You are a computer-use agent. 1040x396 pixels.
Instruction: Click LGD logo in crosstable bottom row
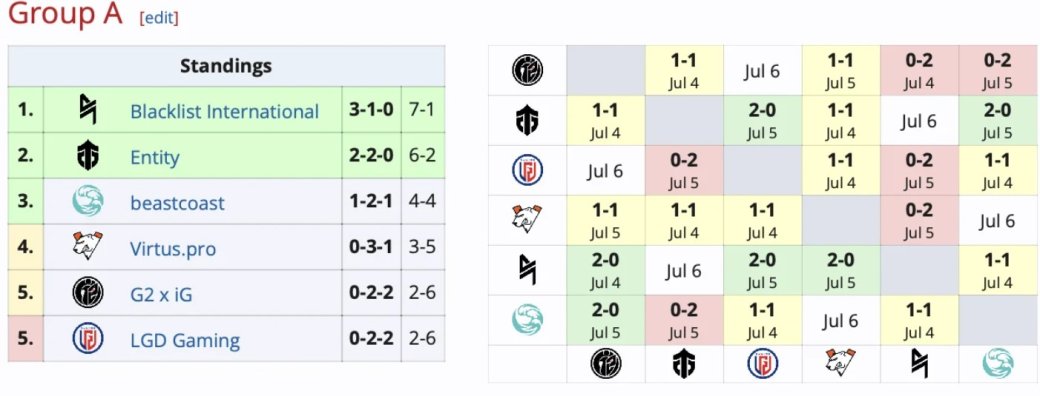tap(763, 363)
